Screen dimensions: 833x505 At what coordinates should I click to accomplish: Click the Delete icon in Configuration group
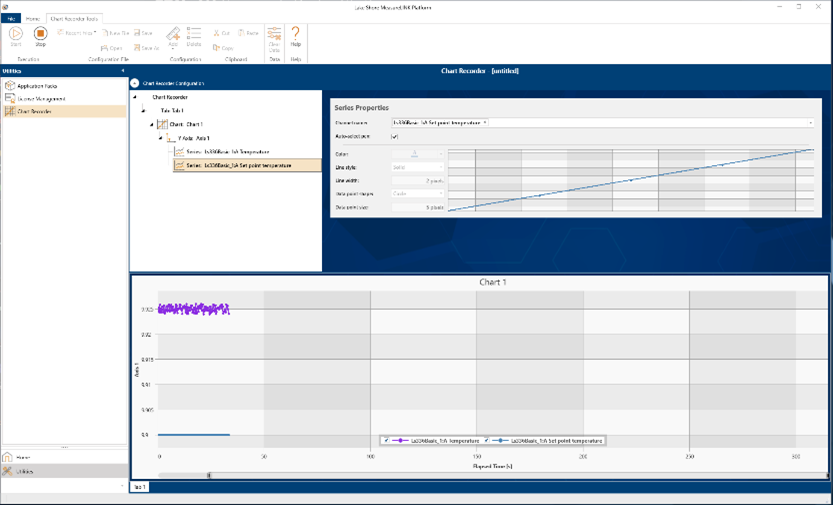pyautogui.click(x=194, y=37)
